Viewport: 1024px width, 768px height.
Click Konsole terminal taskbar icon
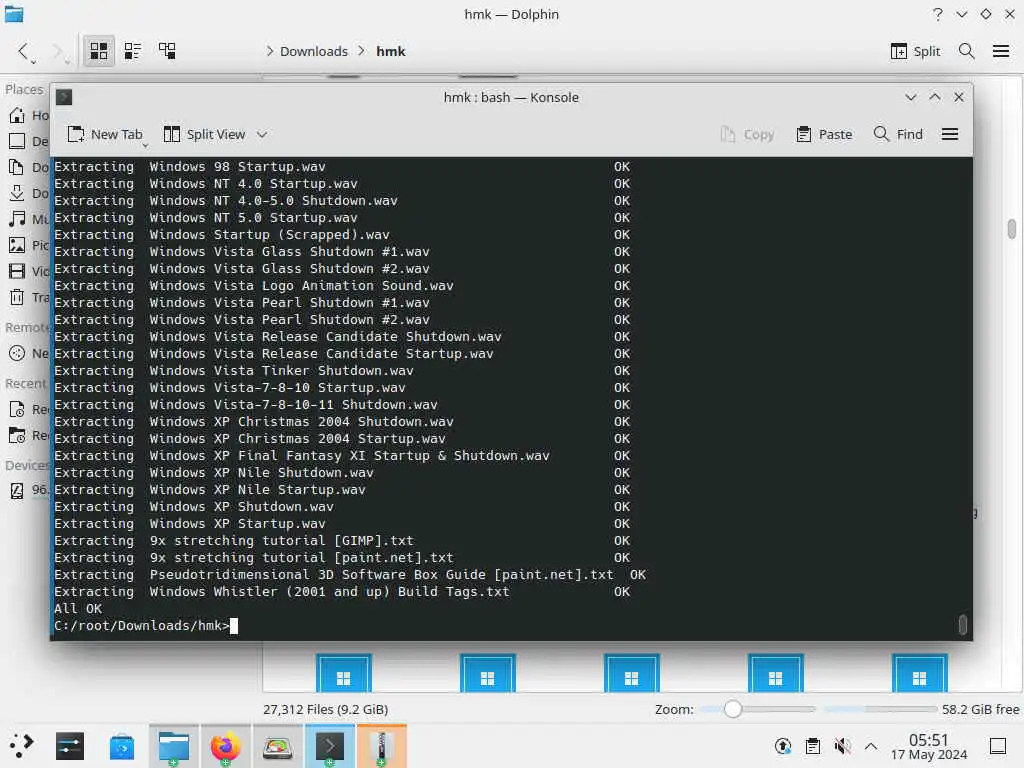[x=330, y=746]
